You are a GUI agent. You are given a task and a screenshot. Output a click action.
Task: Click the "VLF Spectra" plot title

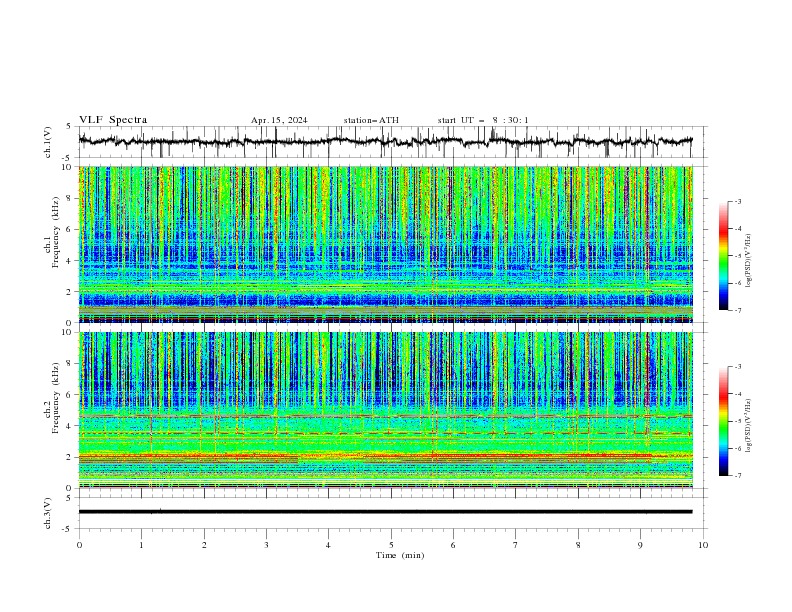(x=113, y=120)
